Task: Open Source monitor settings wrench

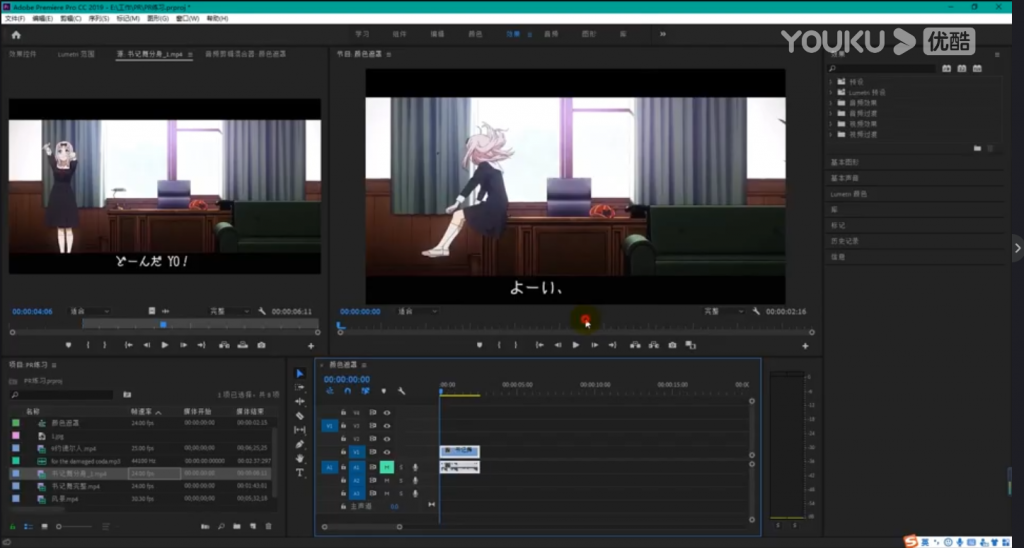Action: (x=262, y=312)
